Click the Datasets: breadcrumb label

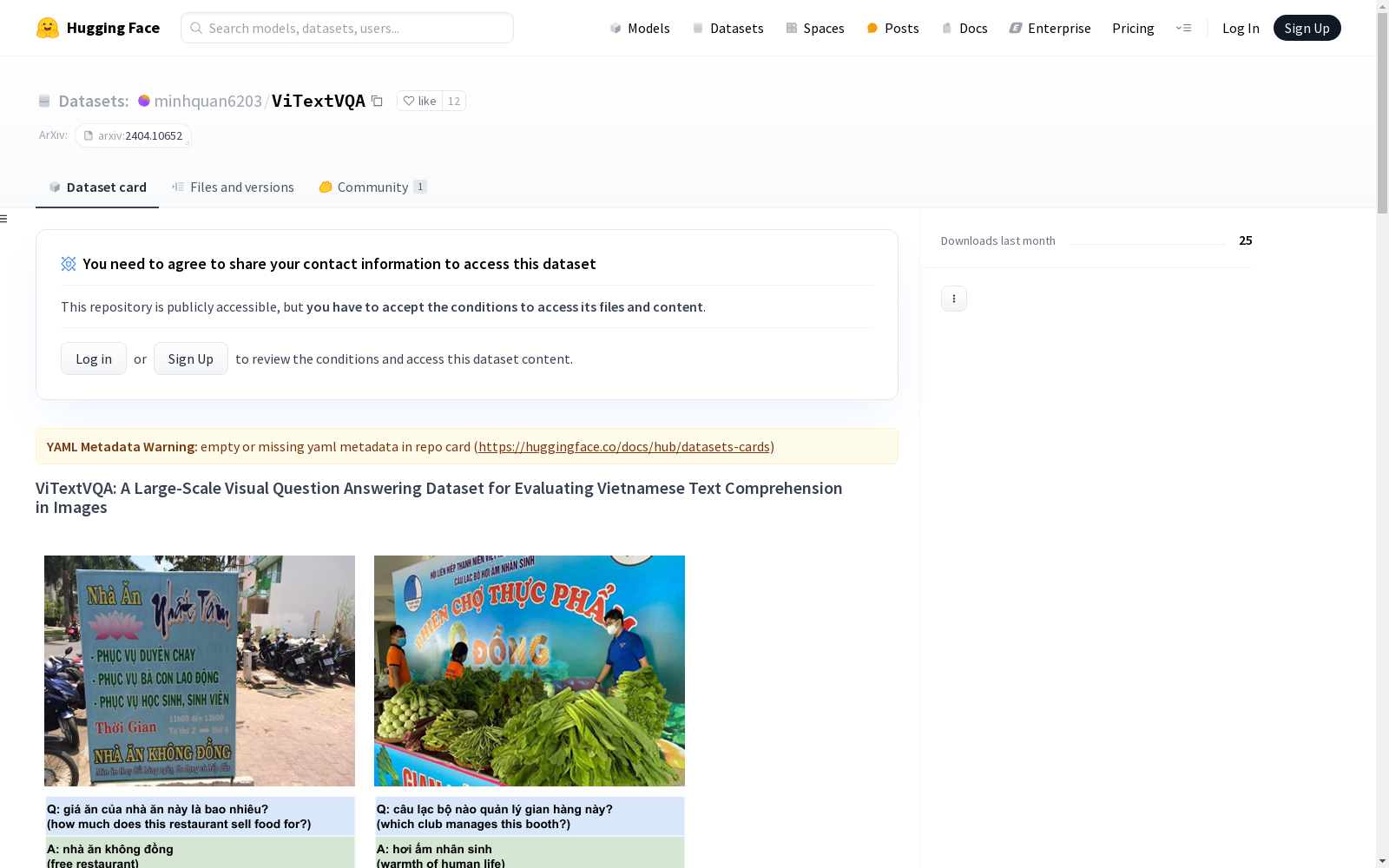click(x=94, y=101)
